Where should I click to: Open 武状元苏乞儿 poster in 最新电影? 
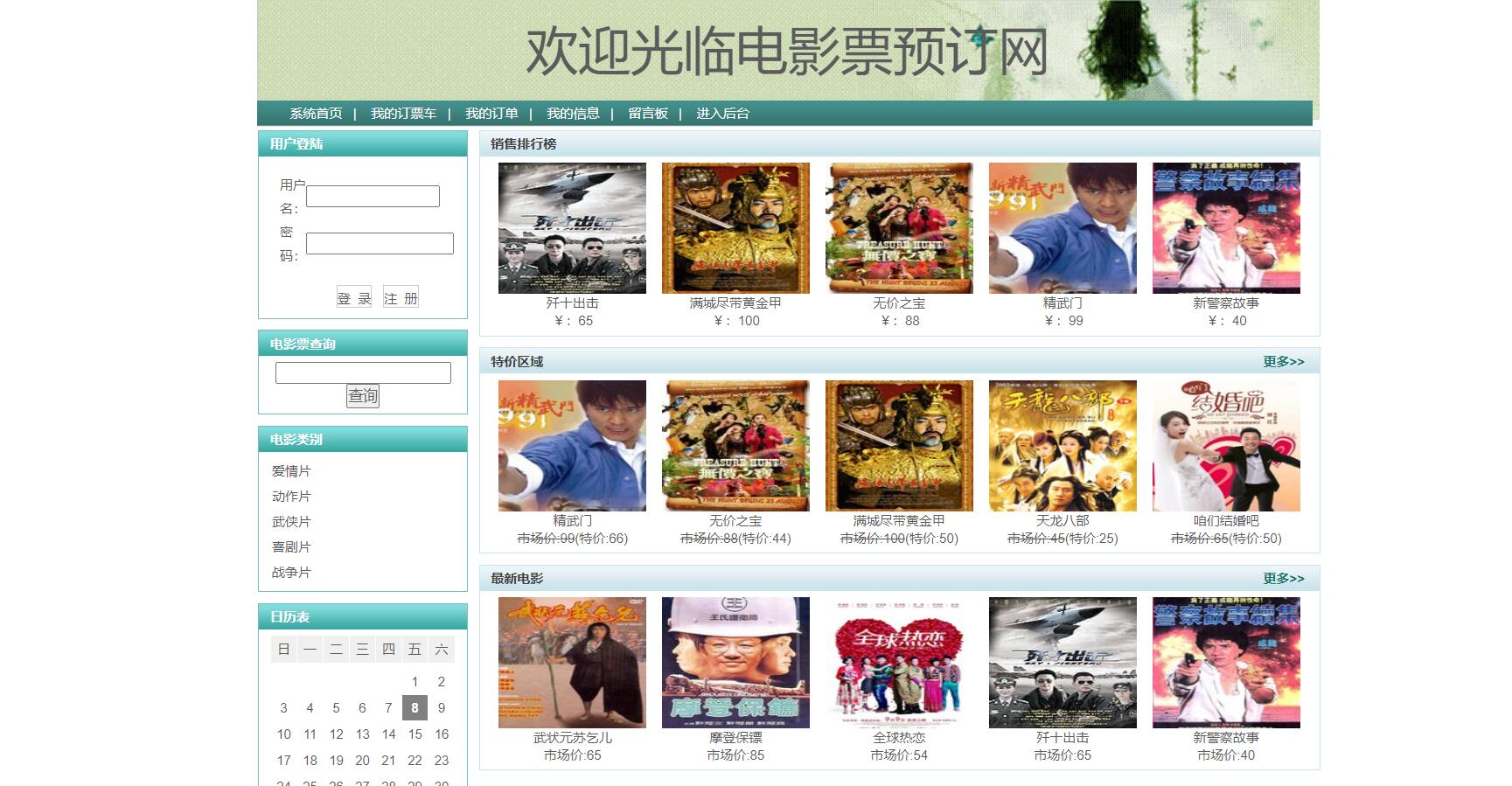[x=572, y=663]
